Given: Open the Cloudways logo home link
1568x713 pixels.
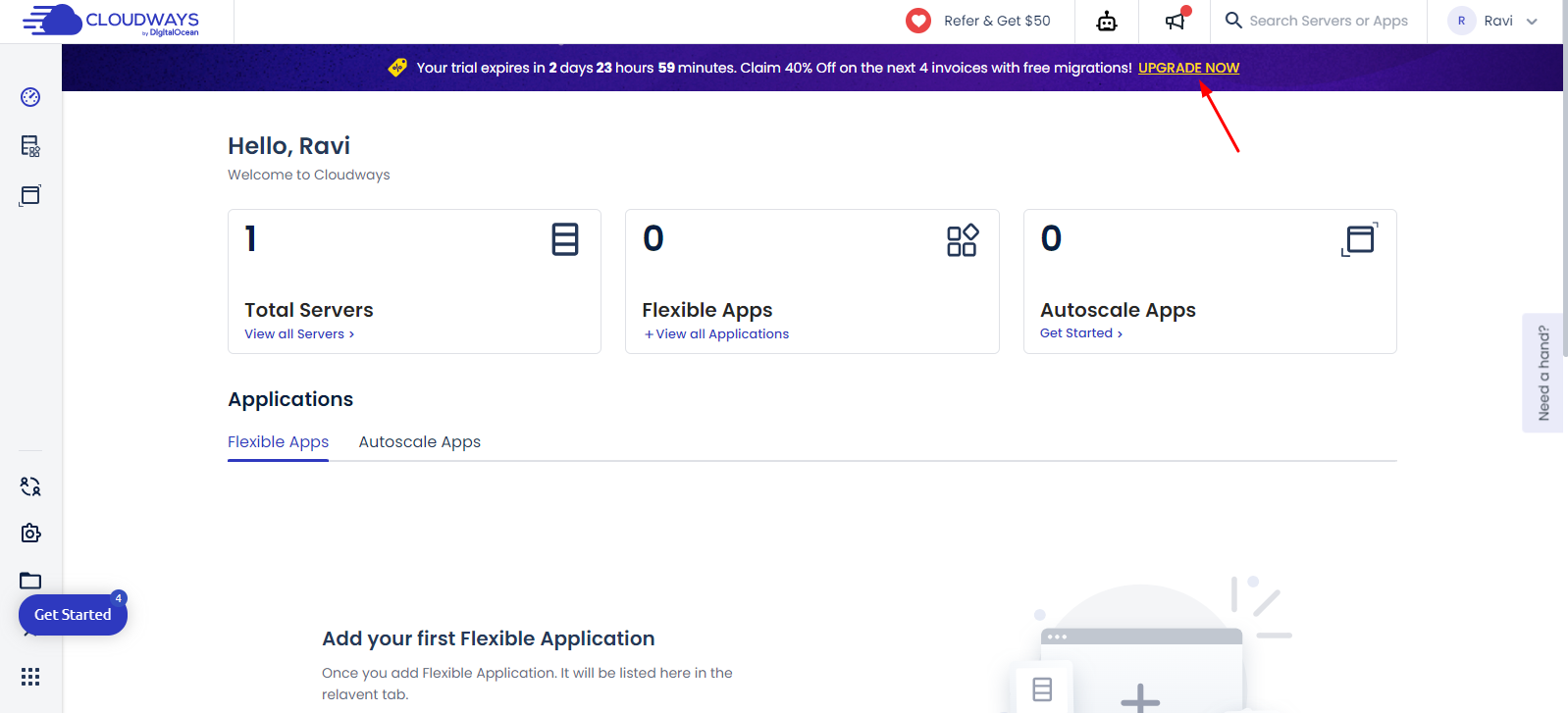Looking at the screenshot, I should click(111, 21).
